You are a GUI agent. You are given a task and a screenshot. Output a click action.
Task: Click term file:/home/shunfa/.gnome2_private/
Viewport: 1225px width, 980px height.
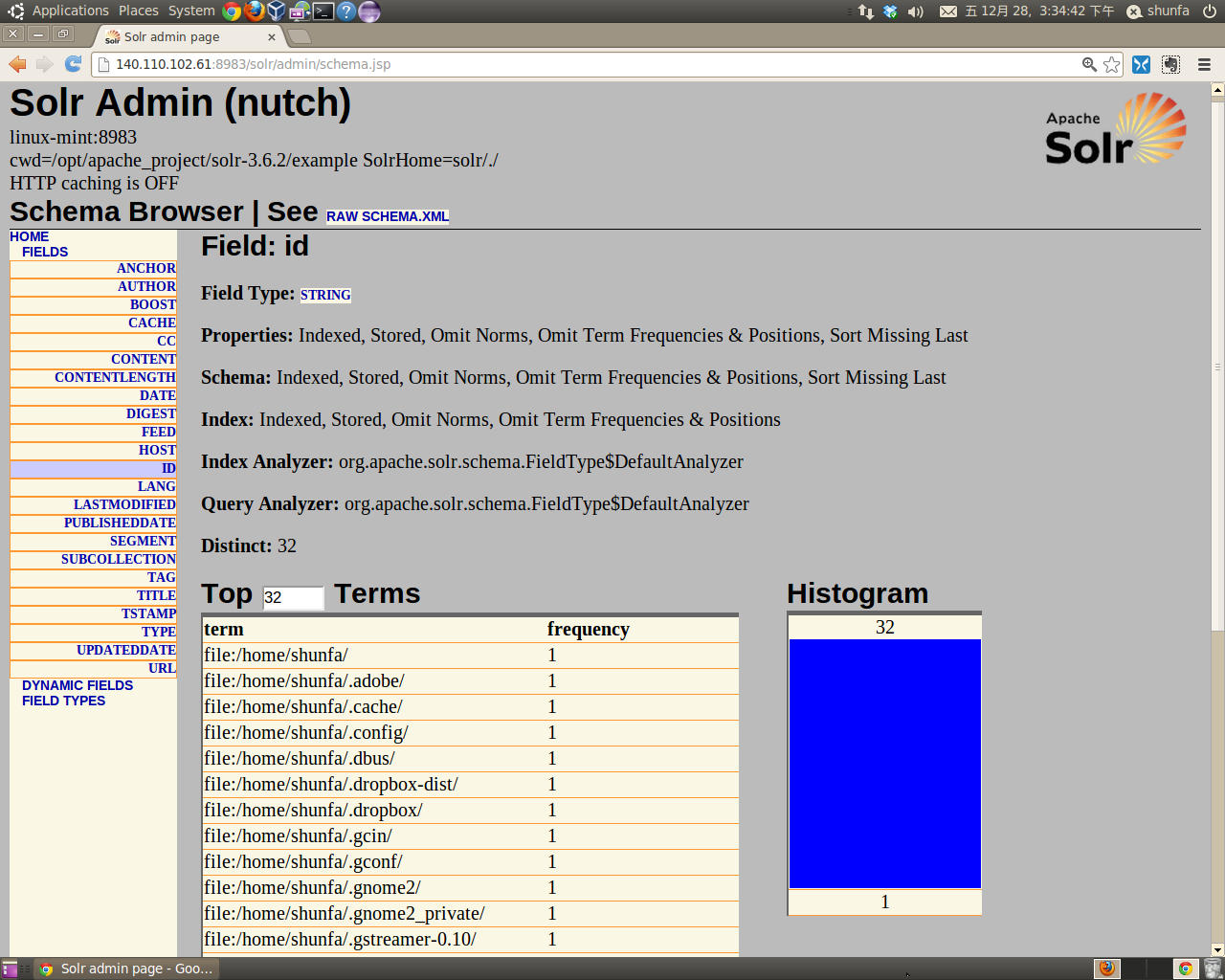(345, 913)
